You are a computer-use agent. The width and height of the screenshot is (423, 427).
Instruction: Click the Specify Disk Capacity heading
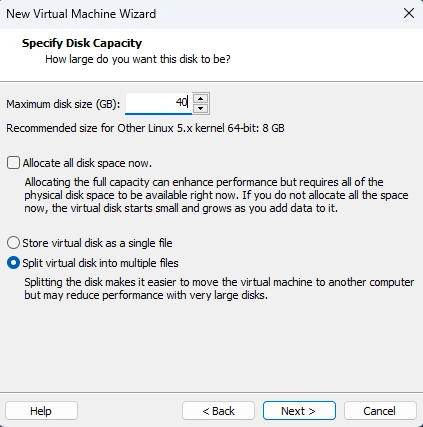pyautogui.click(x=82, y=43)
